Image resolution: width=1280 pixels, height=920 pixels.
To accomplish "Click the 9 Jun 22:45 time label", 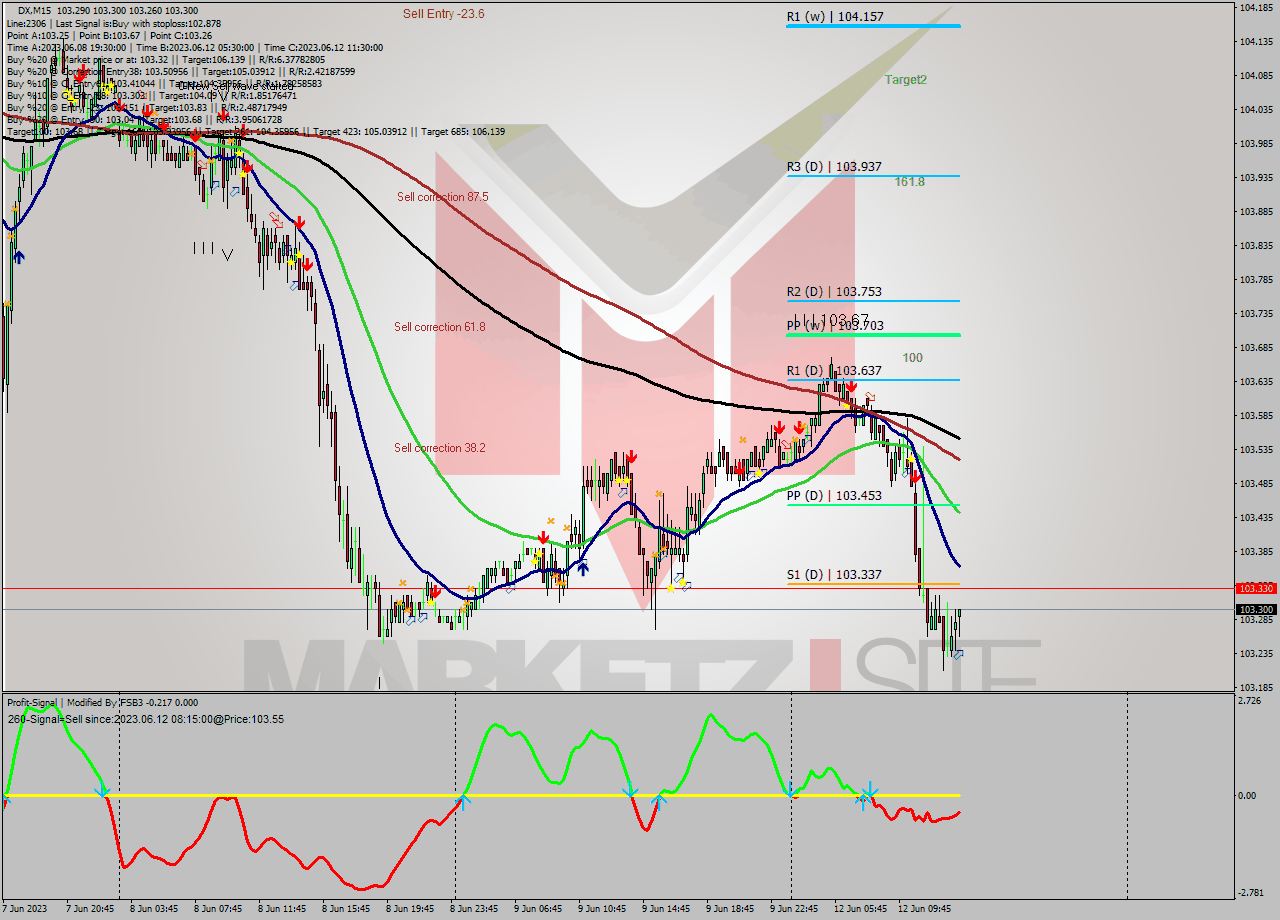I will point(794,909).
